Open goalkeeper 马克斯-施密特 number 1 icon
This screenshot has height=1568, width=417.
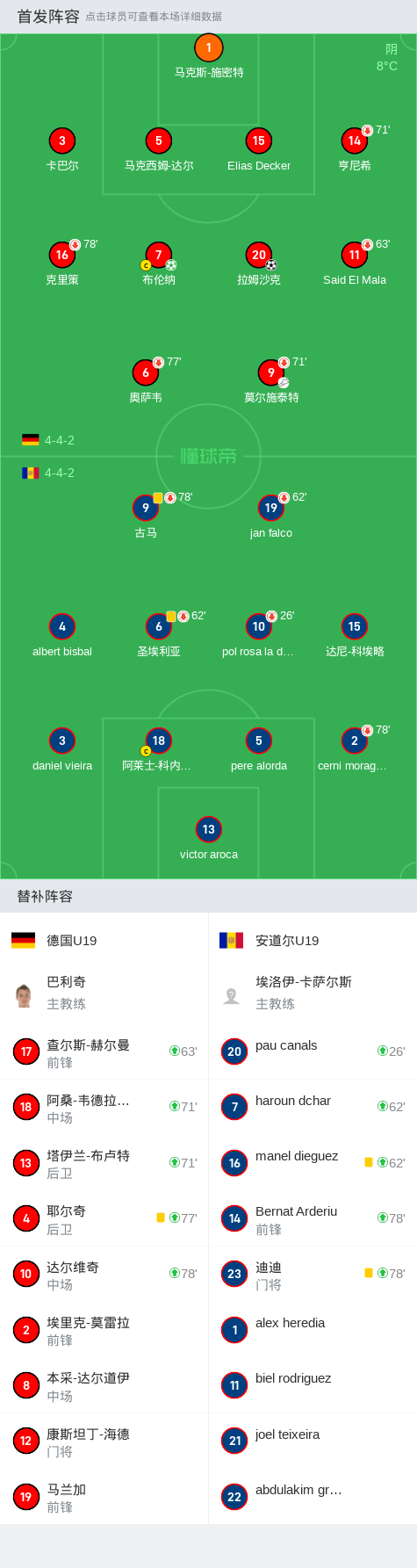click(x=208, y=47)
